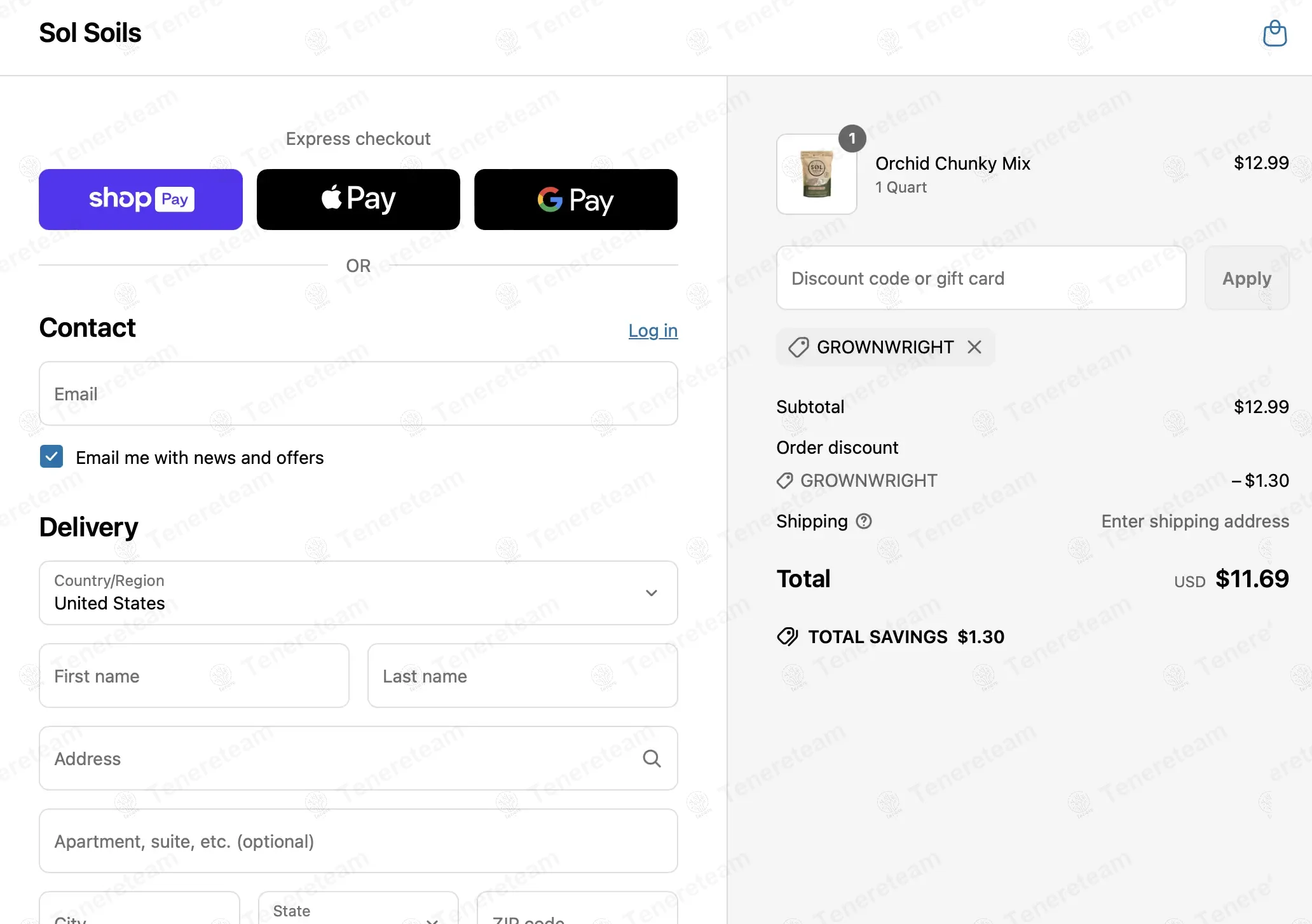This screenshot has height=924, width=1312.
Task: Open the Country/Region dropdown
Action: point(359,593)
